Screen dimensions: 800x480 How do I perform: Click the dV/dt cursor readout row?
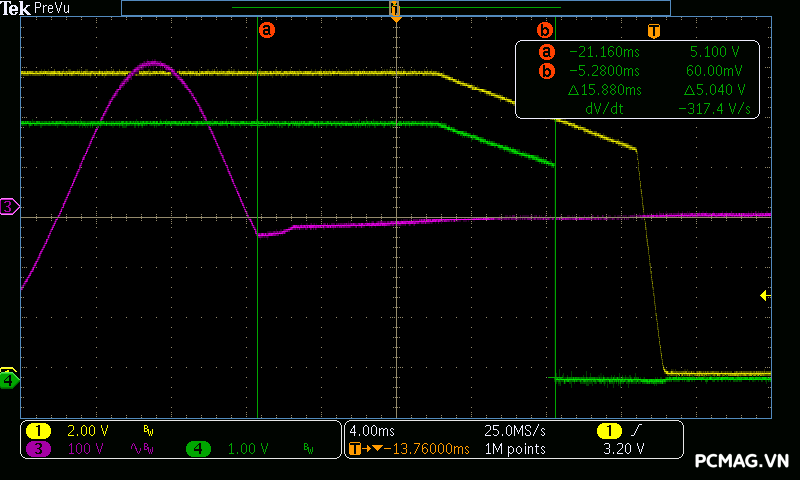coord(640,109)
